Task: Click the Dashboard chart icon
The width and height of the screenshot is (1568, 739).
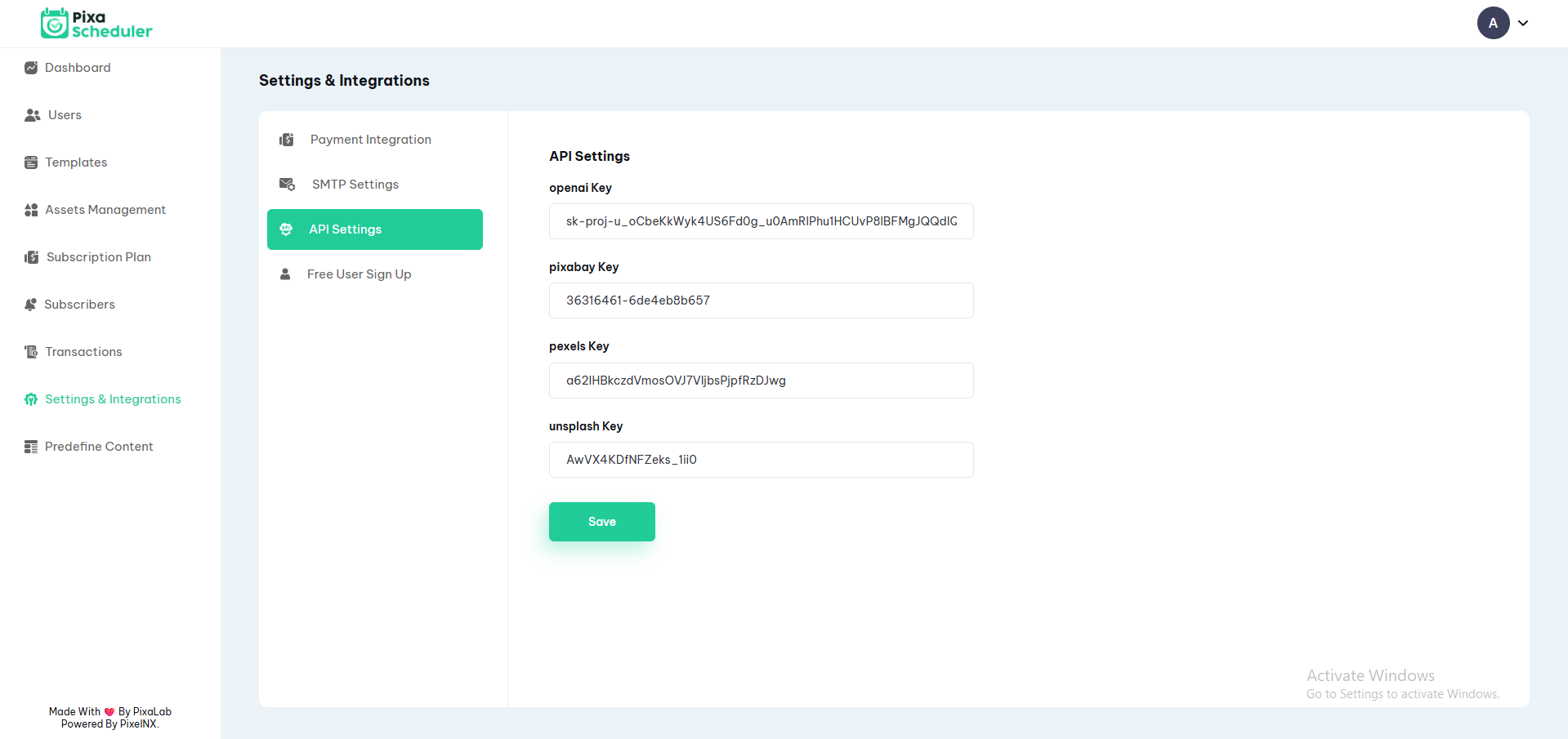Action: pyautogui.click(x=31, y=68)
